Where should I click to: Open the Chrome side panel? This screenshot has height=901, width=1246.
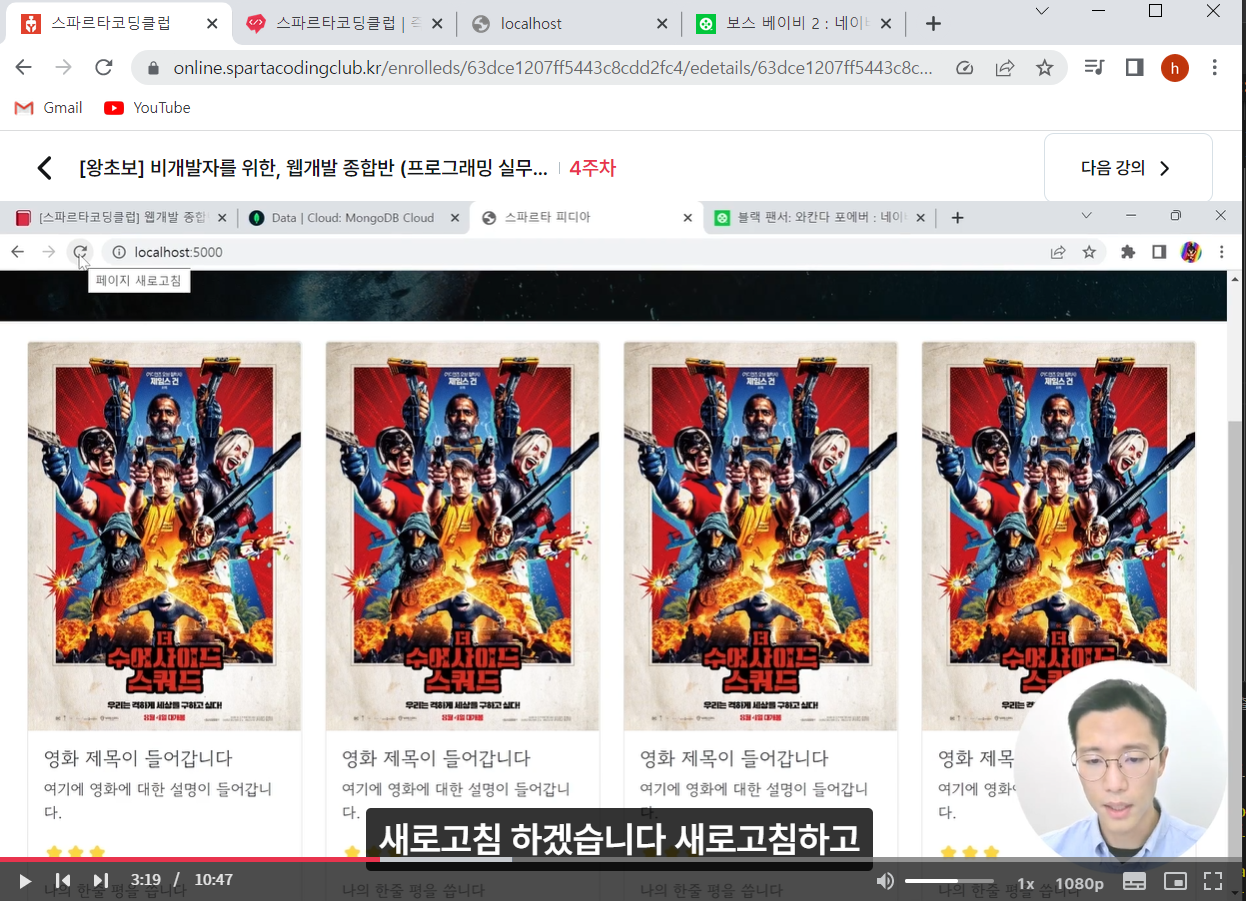click(1135, 68)
